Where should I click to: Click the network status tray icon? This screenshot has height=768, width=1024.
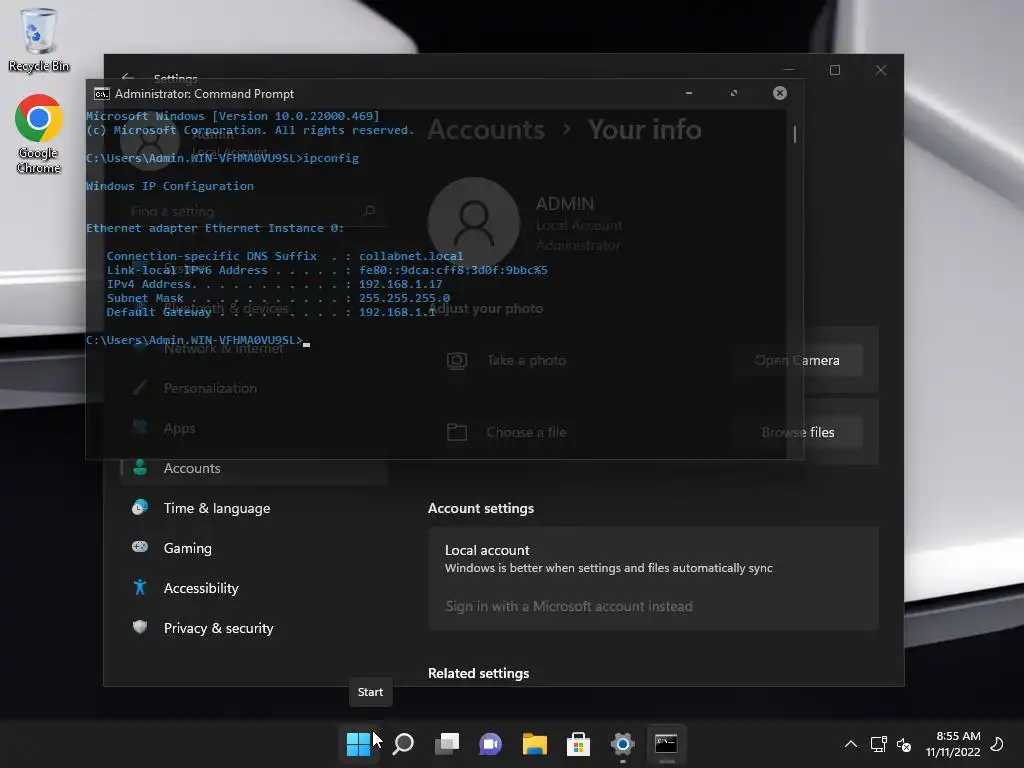878,744
